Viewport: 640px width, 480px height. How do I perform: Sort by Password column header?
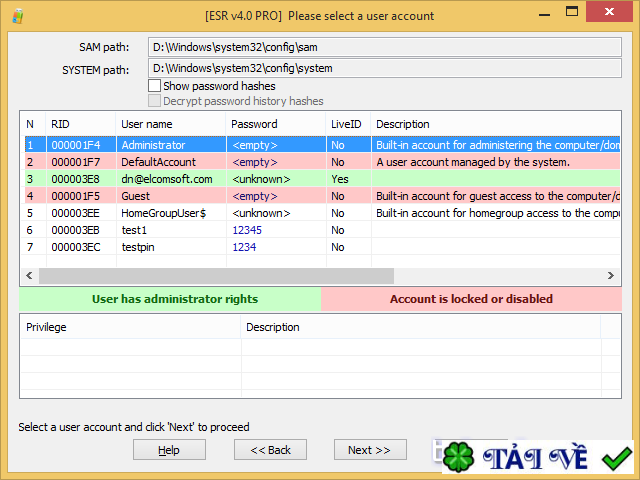254,124
